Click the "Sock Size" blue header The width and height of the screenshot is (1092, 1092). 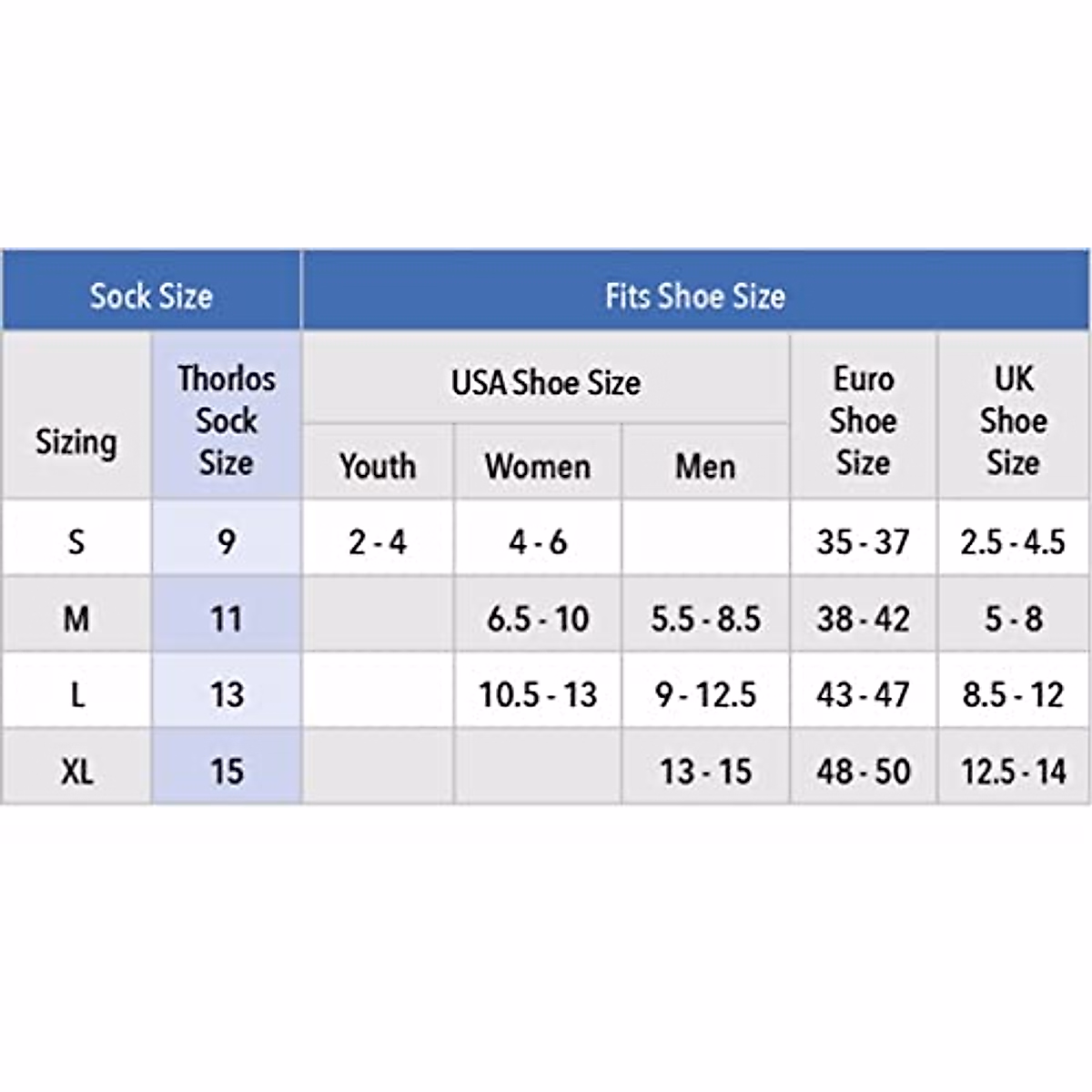151,295
